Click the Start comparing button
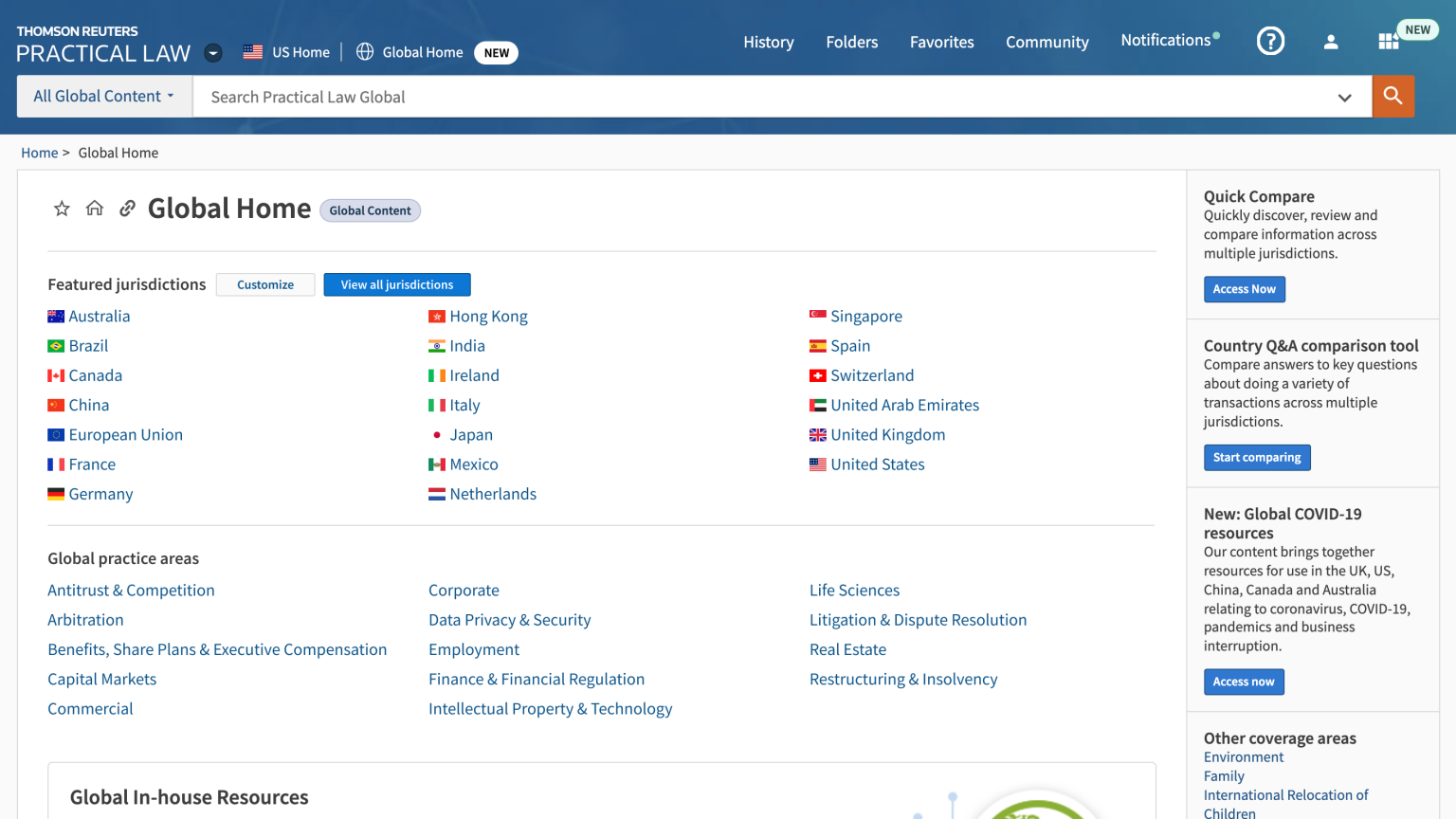The height and width of the screenshot is (819, 1456). (1257, 458)
